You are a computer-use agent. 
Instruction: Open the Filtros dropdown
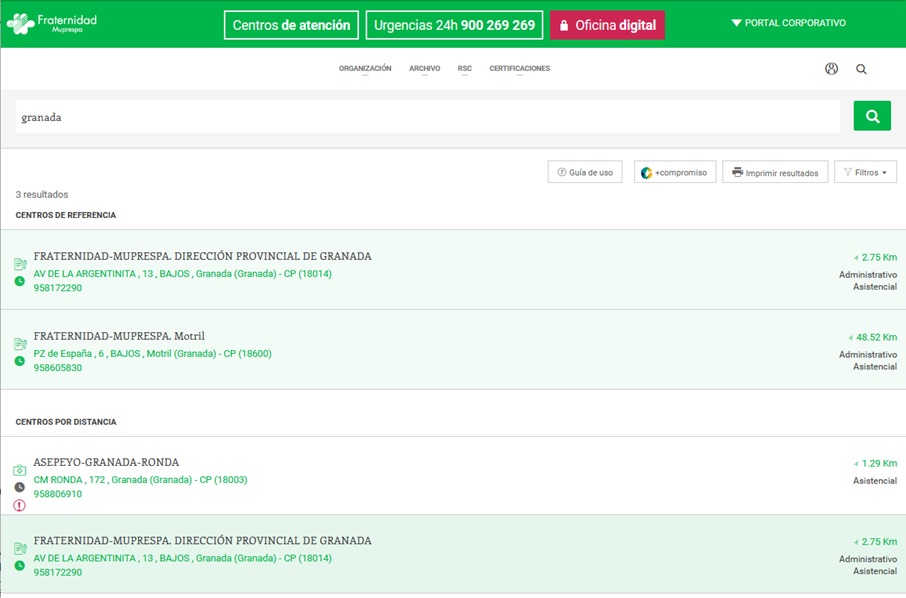[x=865, y=172]
